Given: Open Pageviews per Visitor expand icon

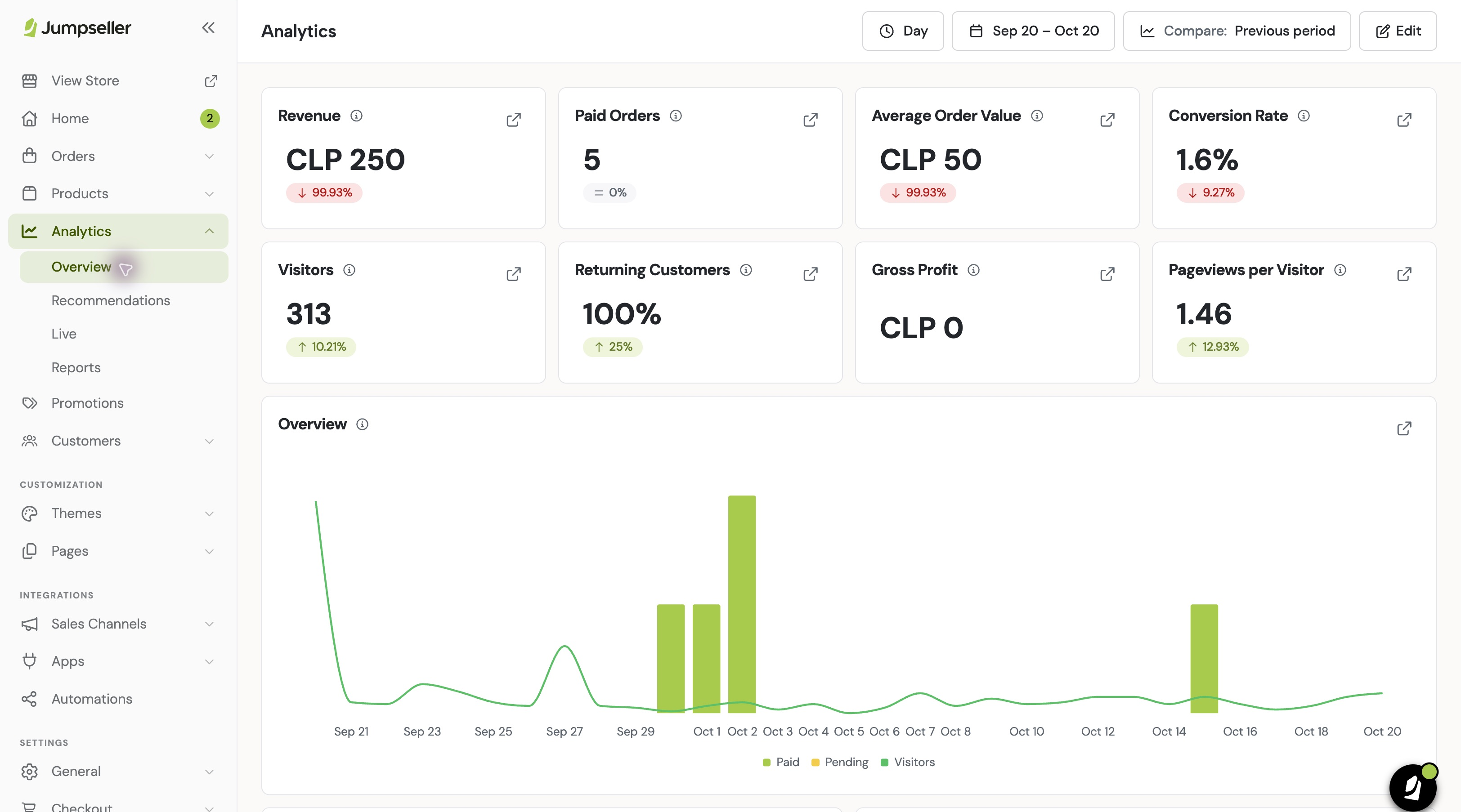Looking at the screenshot, I should coord(1404,274).
